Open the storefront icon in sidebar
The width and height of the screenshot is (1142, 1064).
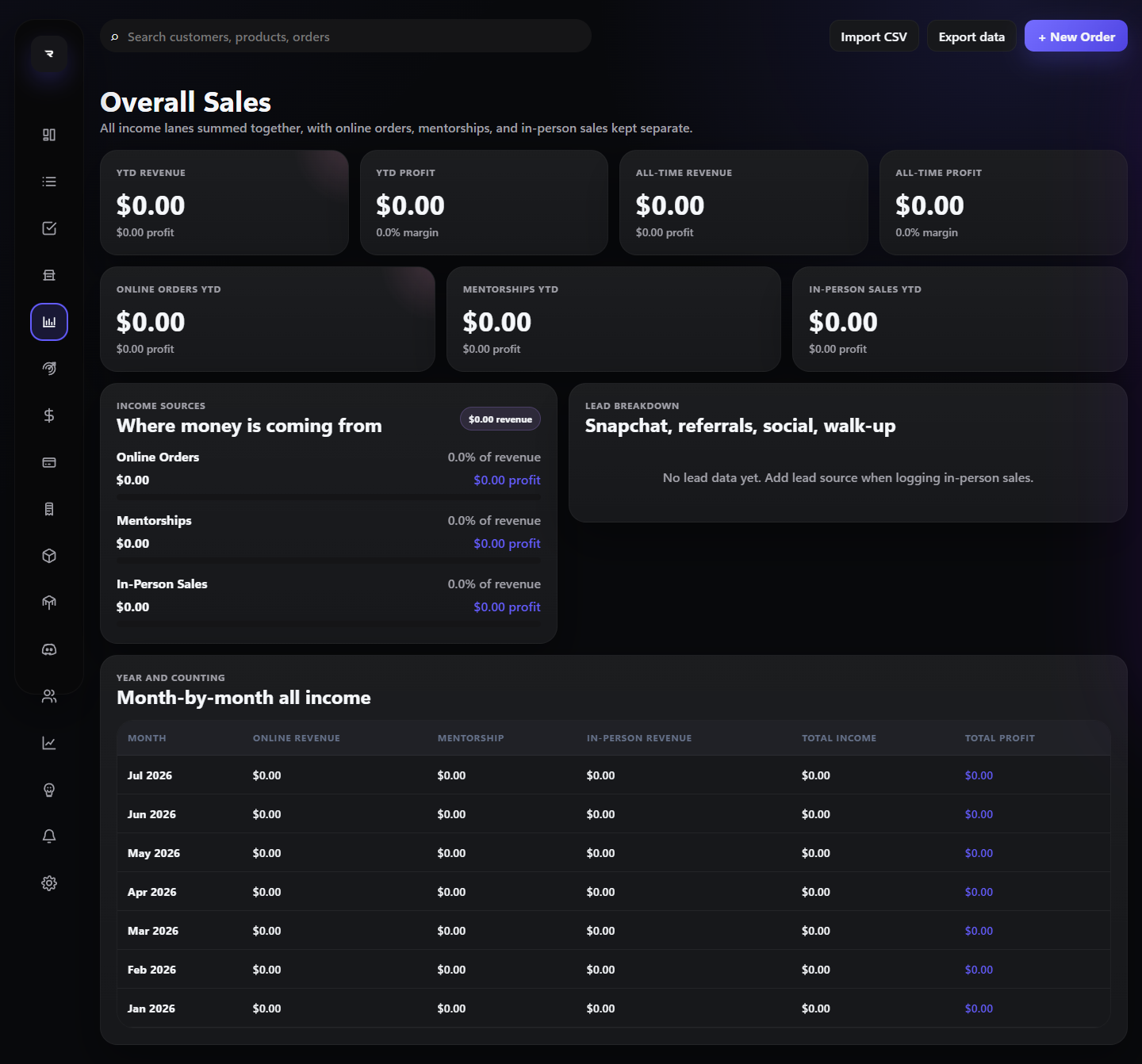49,275
